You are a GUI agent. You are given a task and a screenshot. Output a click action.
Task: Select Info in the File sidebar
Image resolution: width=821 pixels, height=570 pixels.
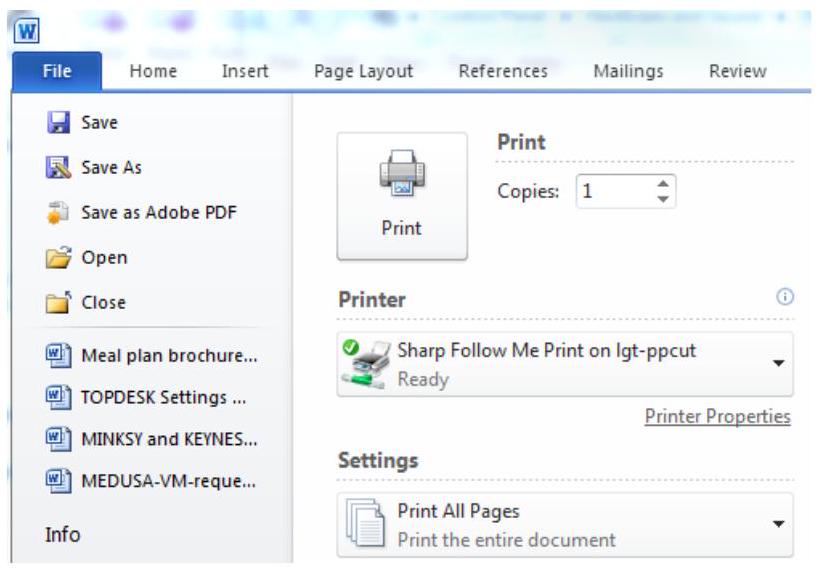click(x=62, y=535)
